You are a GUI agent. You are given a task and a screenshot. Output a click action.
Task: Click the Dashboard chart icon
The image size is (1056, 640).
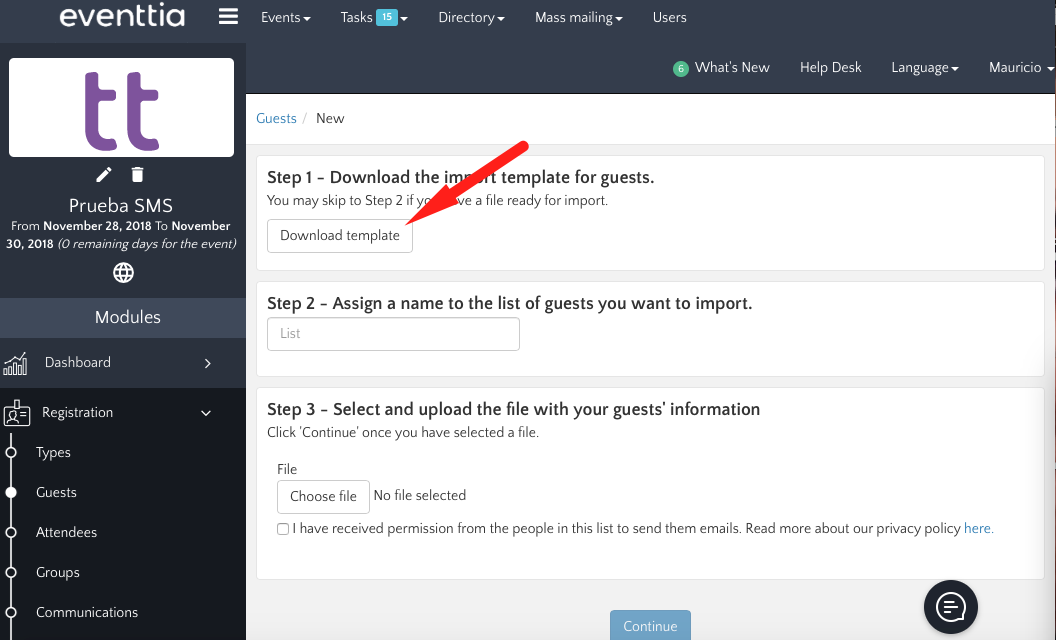point(15,363)
